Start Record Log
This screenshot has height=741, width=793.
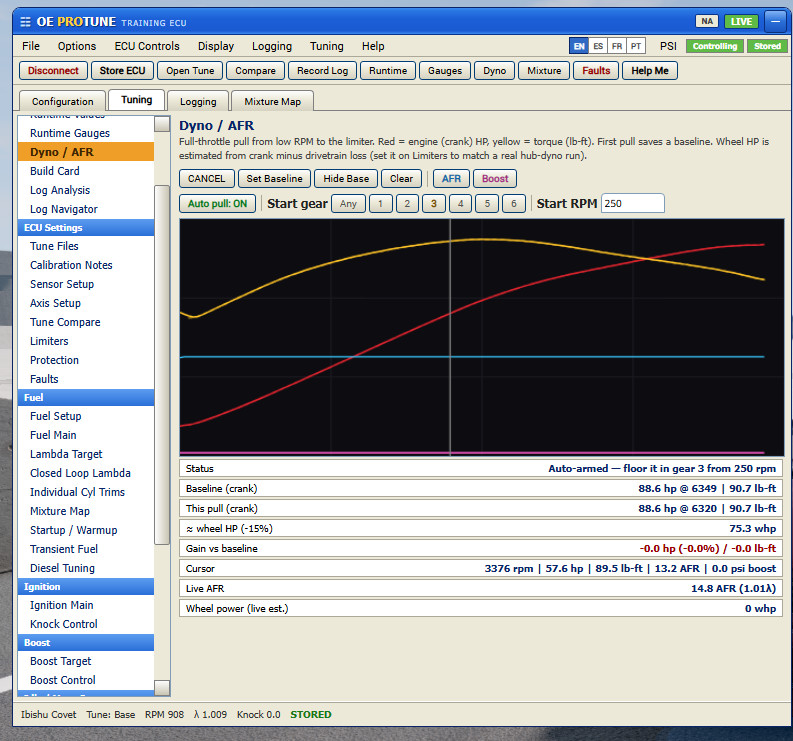click(x=322, y=70)
